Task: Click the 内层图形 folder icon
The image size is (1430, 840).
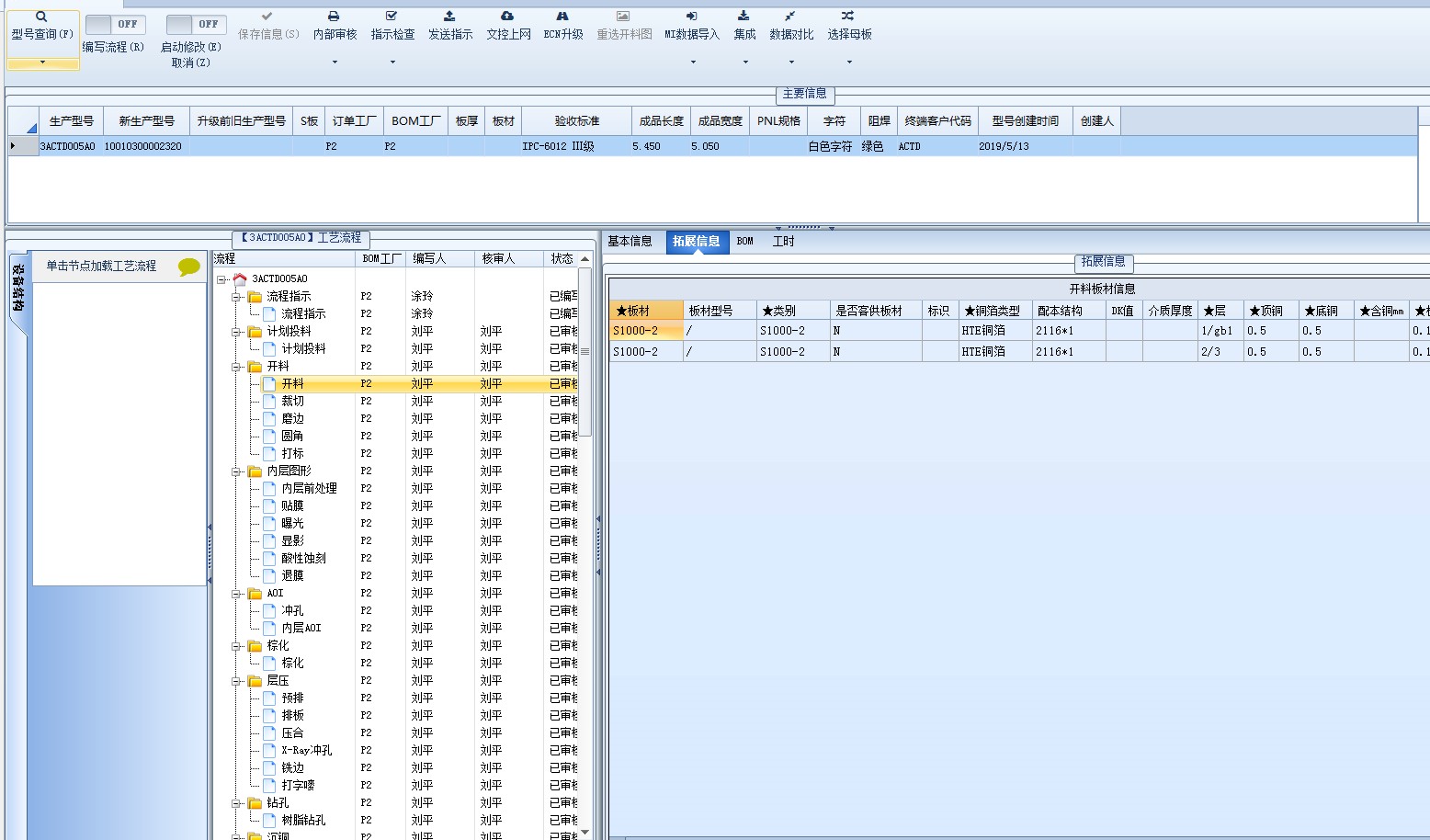Action: point(255,471)
